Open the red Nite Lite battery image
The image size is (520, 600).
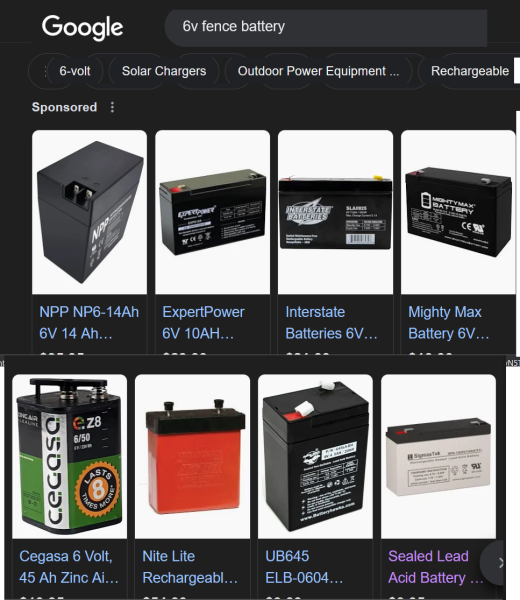[192, 457]
